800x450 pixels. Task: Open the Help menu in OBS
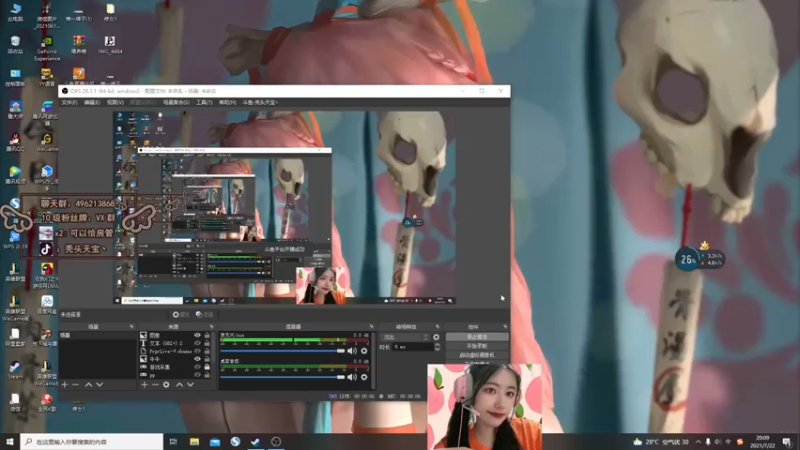point(228,103)
